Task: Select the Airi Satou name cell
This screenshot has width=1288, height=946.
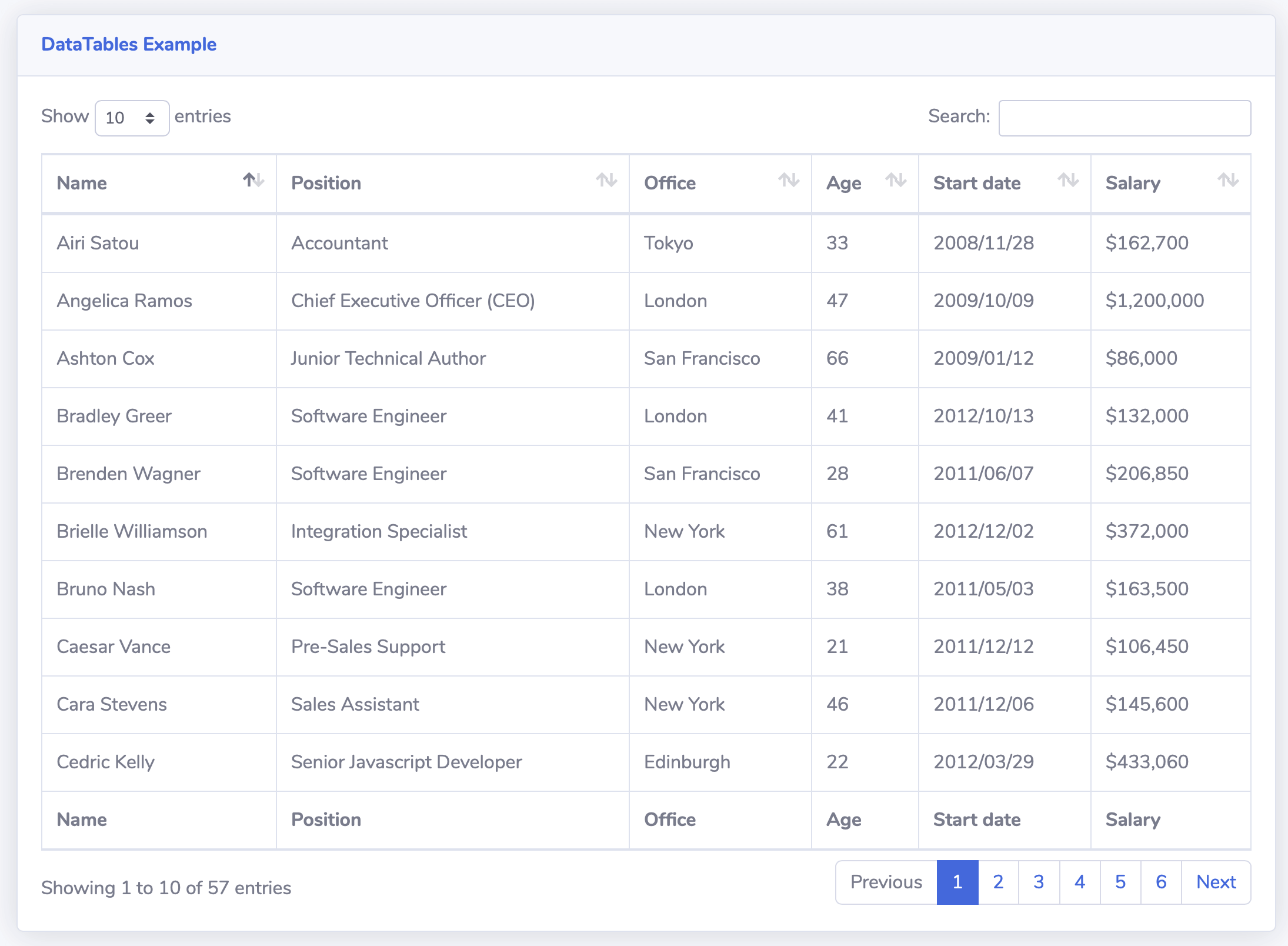Action: (98, 243)
